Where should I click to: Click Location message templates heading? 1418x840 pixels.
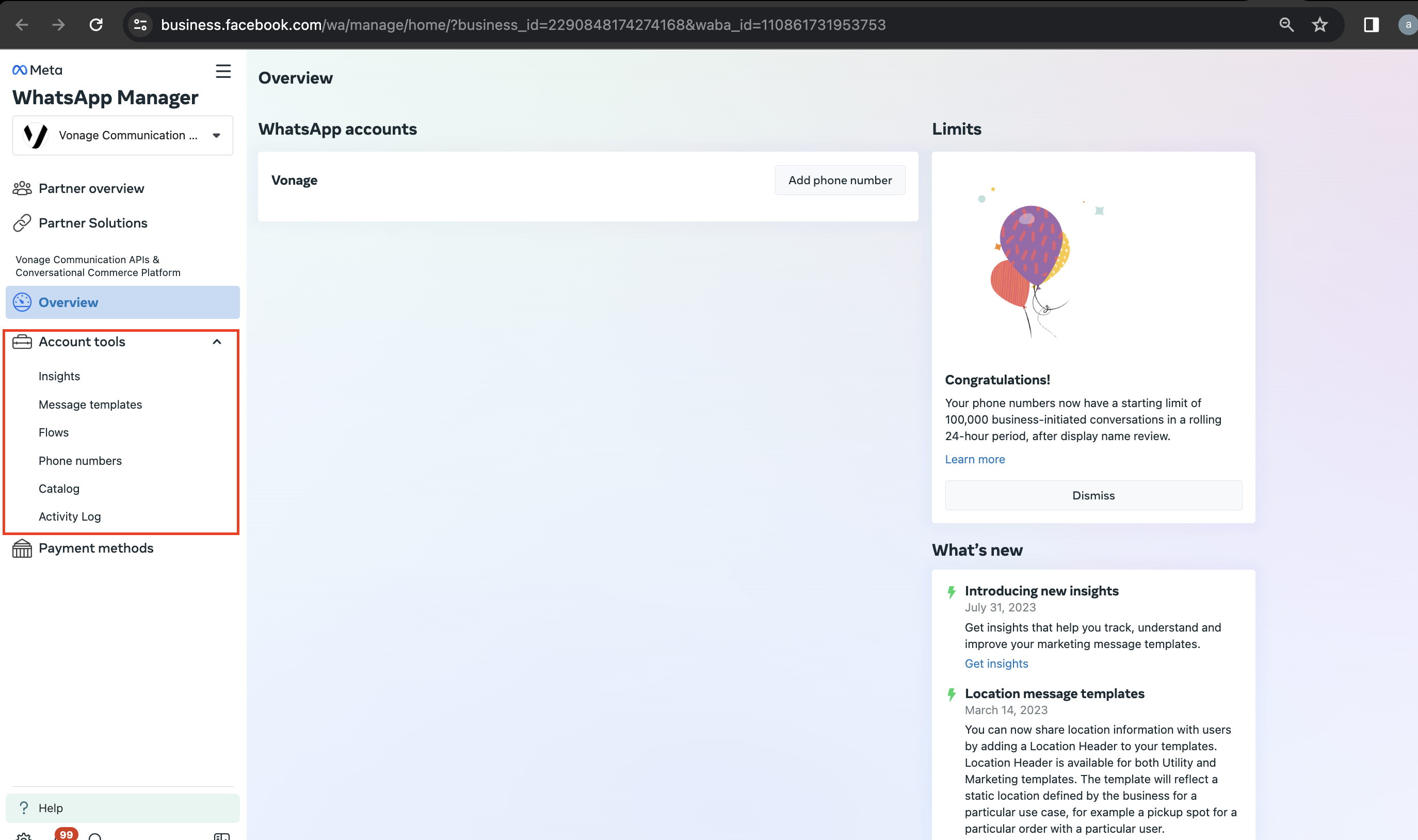1055,693
